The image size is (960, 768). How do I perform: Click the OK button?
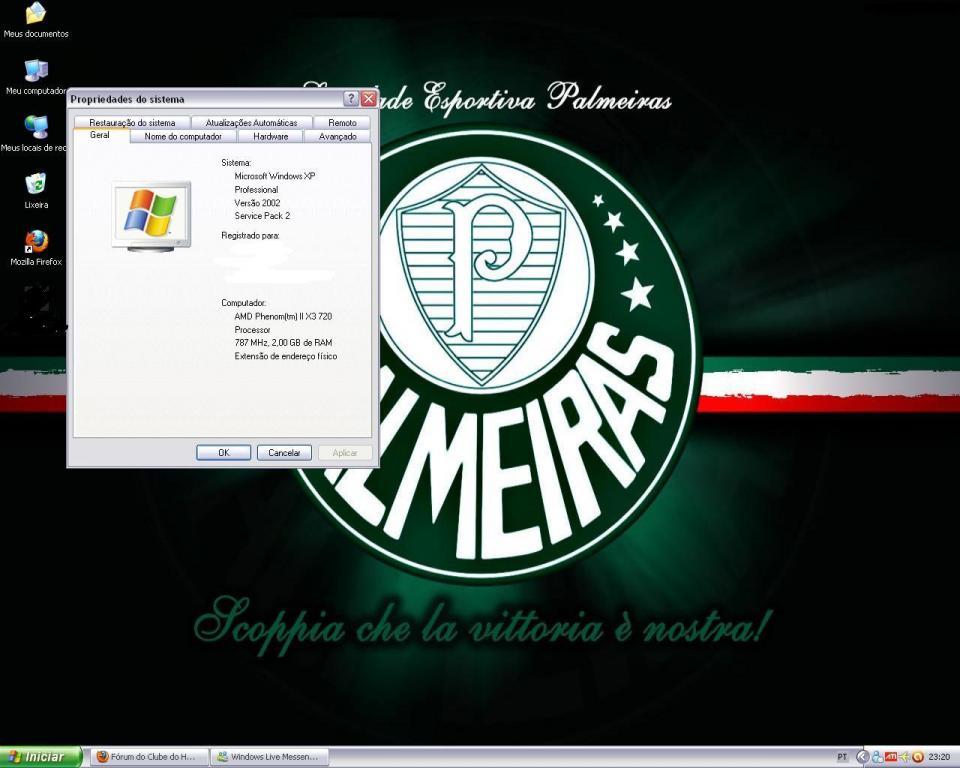coord(223,453)
